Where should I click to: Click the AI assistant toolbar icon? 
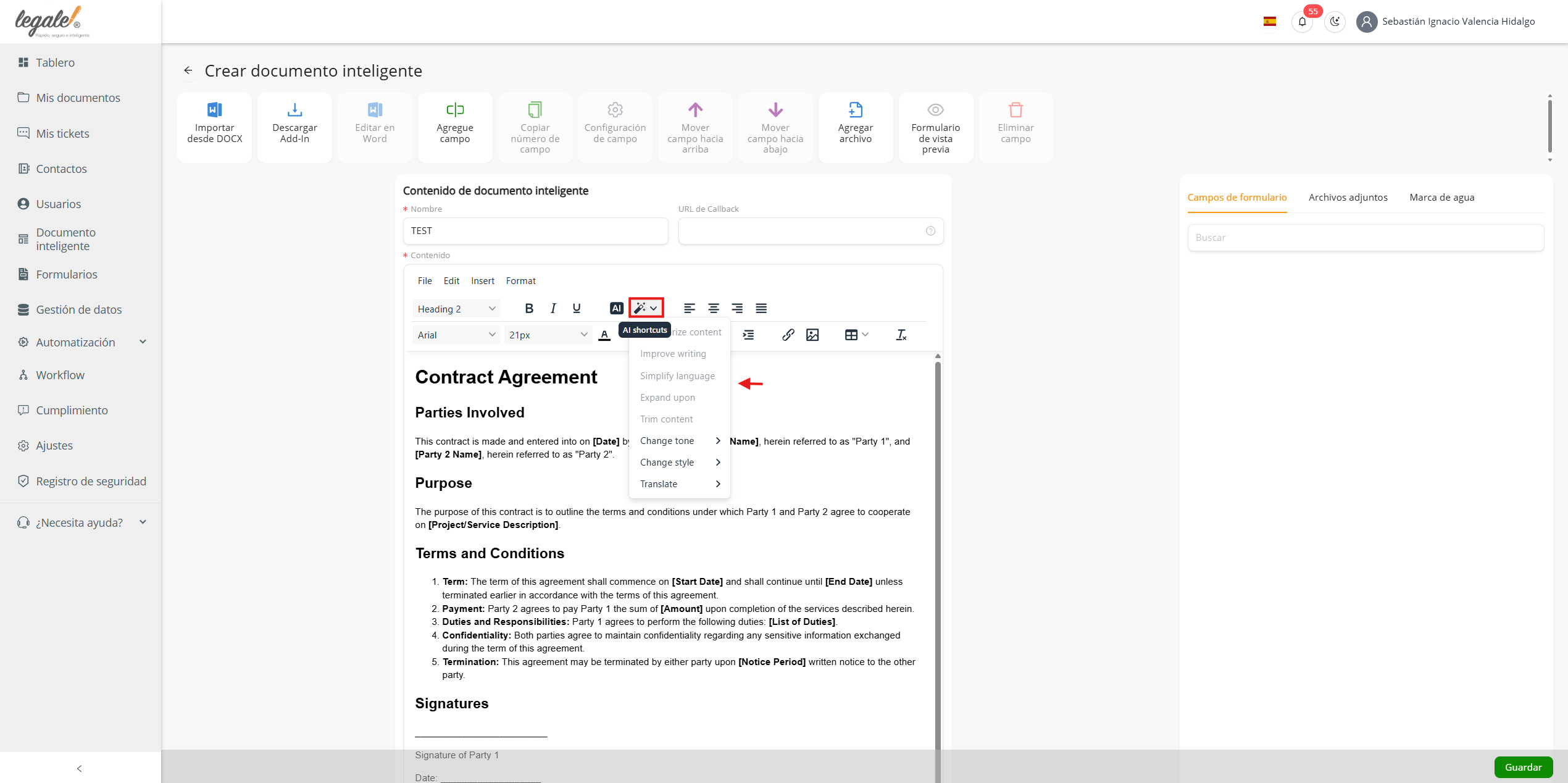click(x=616, y=308)
